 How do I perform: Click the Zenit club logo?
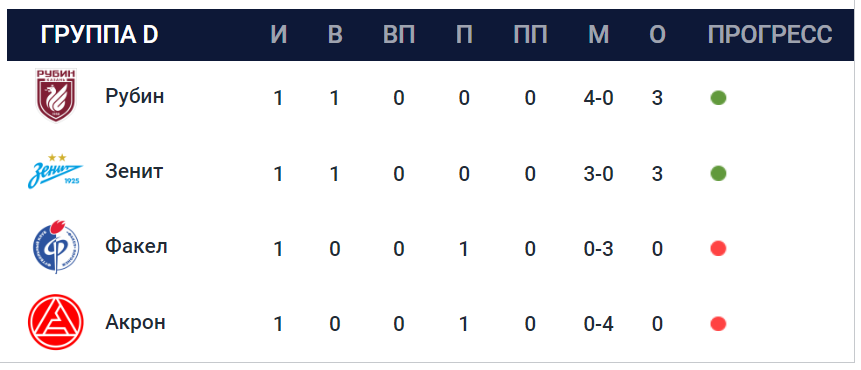[55, 171]
